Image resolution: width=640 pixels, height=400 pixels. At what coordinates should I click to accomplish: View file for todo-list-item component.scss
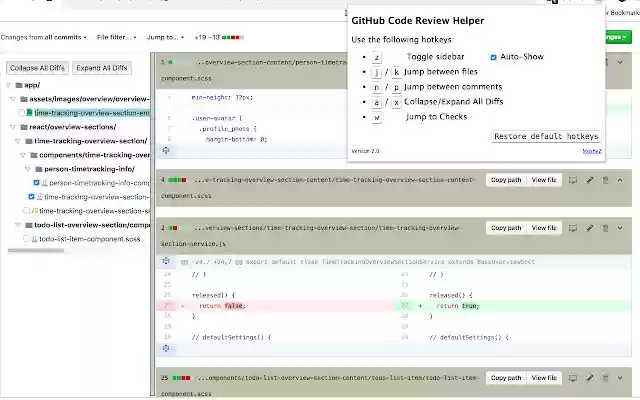[544, 378]
